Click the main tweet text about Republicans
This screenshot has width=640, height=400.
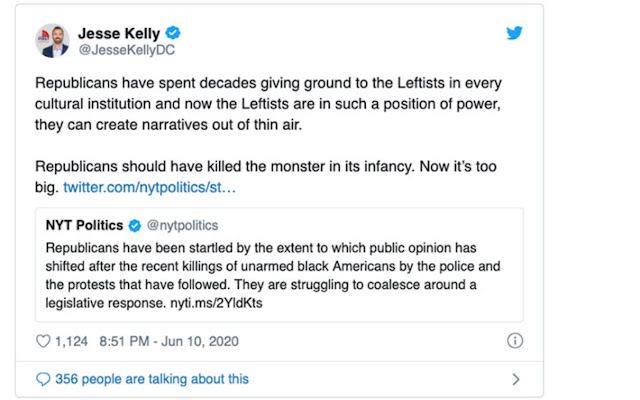pyautogui.click(x=268, y=104)
